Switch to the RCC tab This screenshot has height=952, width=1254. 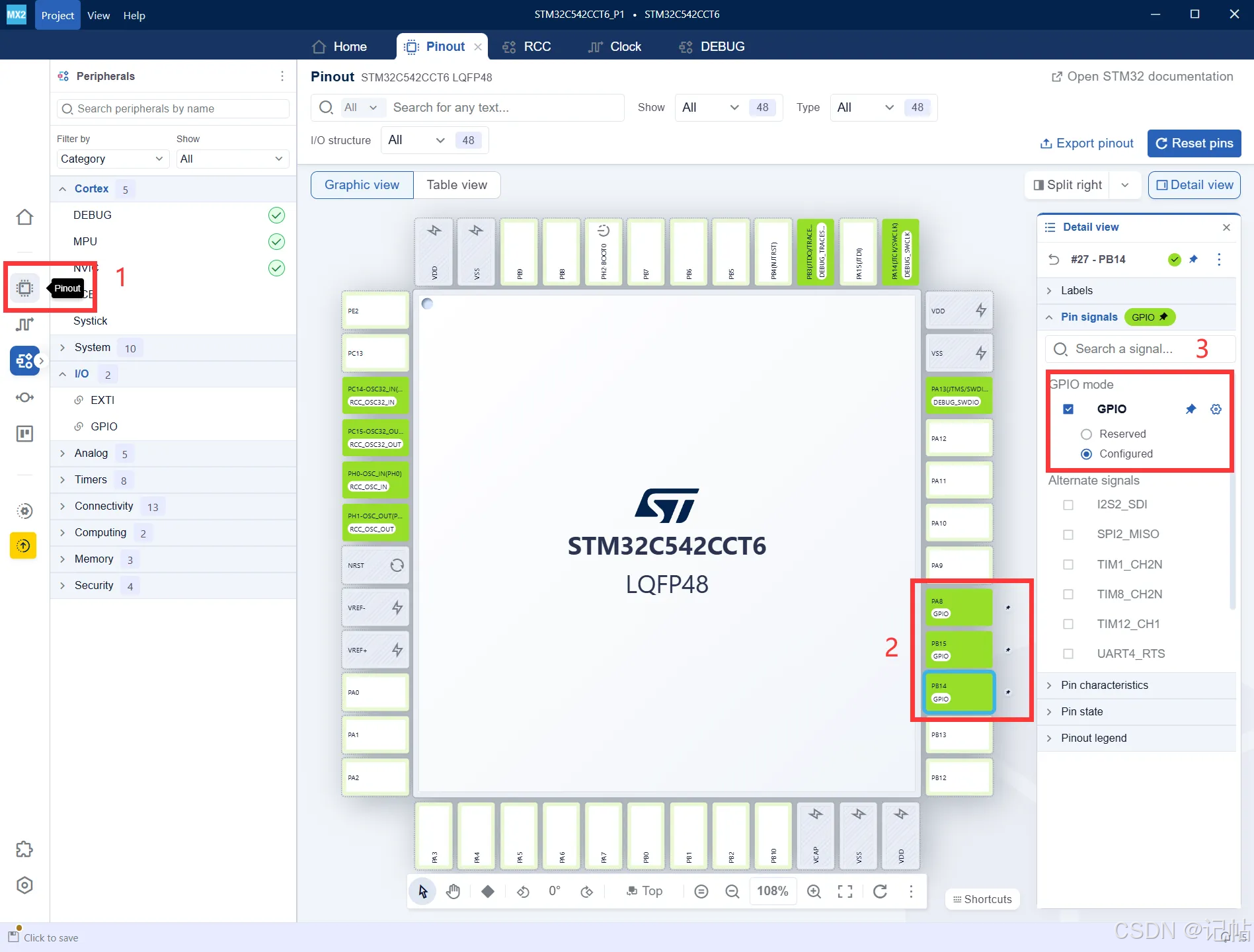(527, 46)
